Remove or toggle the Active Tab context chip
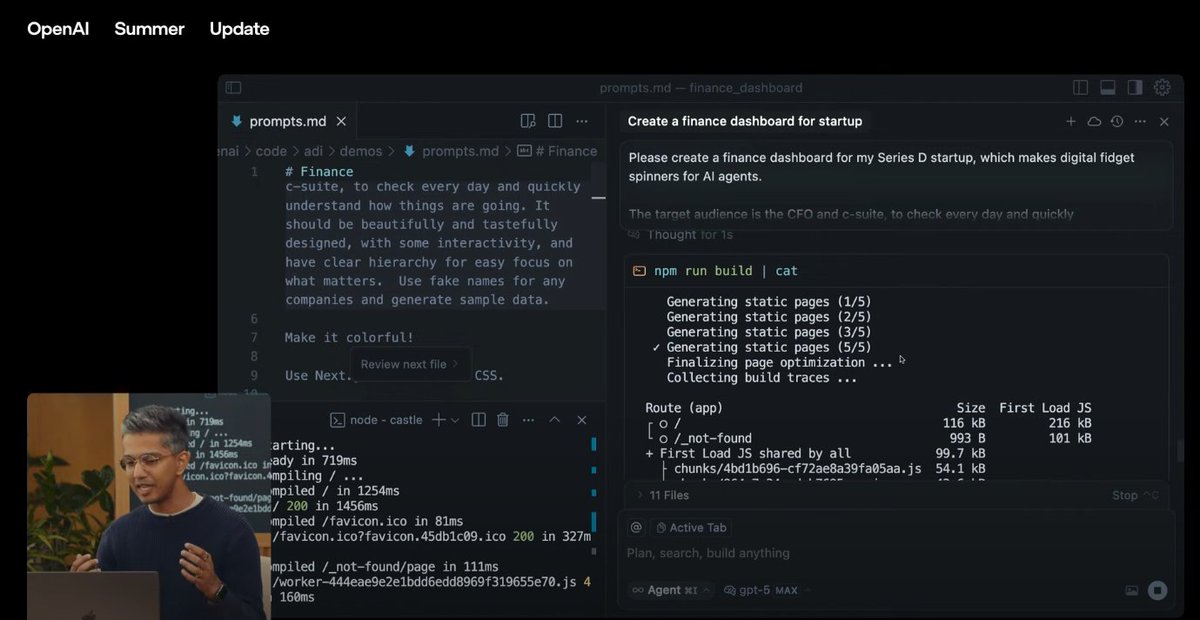The width and height of the screenshot is (1200, 620). click(x=691, y=527)
